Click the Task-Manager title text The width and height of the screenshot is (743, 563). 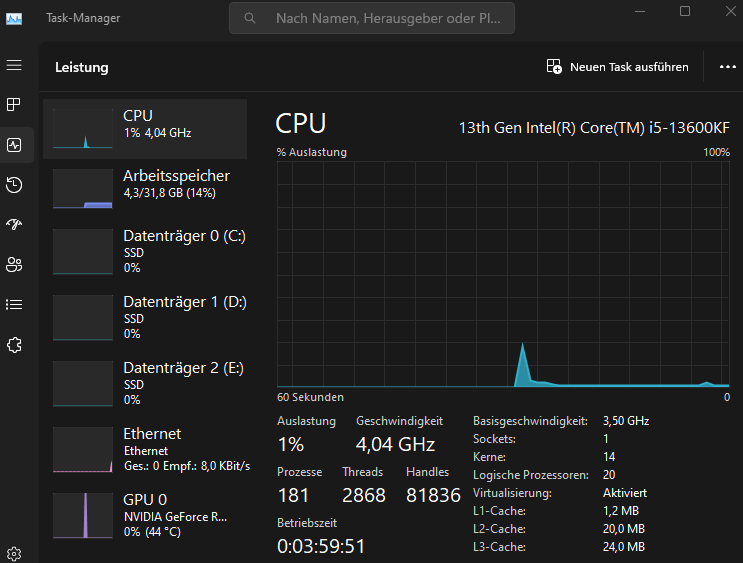(x=83, y=18)
